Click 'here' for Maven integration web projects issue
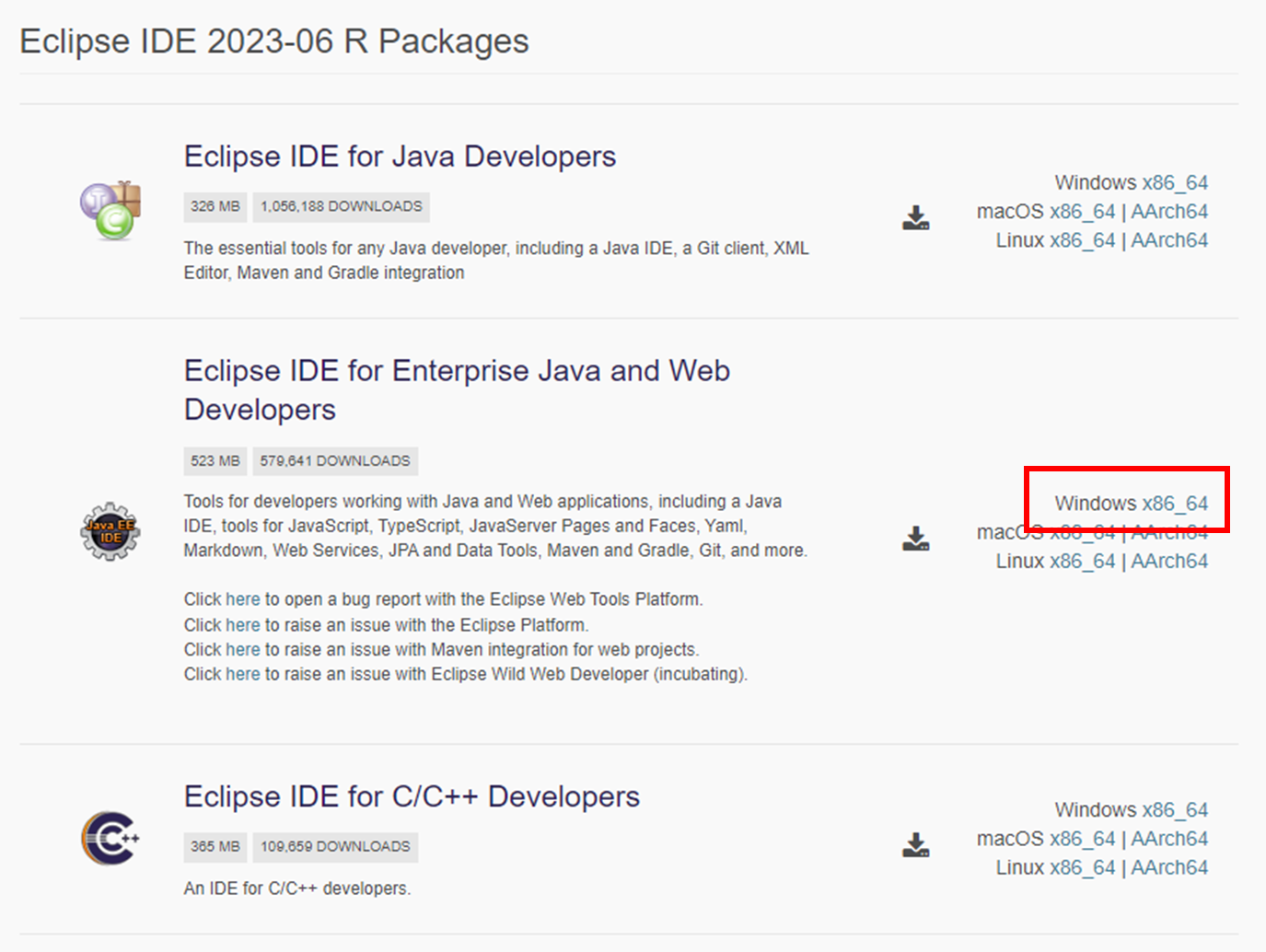 (x=243, y=649)
